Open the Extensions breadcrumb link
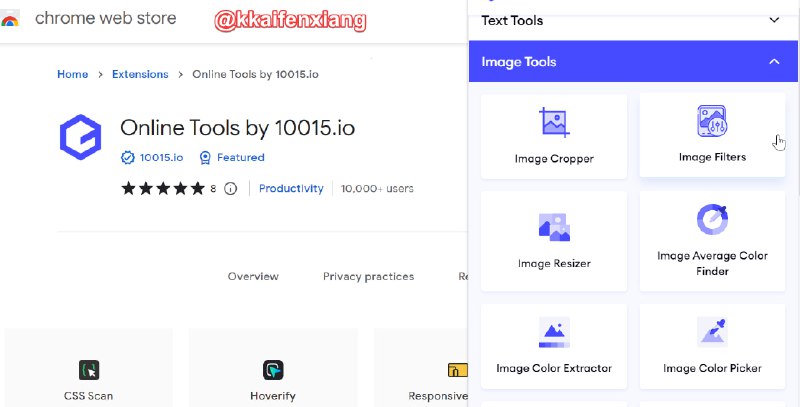 tap(140, 74)
